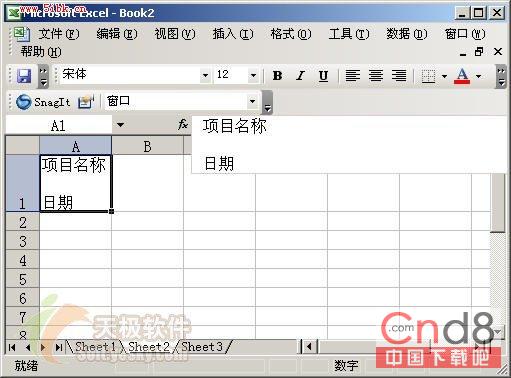511x378 pixels.
Task: Go to first sheet tab arrow
Action: (12, 347)
